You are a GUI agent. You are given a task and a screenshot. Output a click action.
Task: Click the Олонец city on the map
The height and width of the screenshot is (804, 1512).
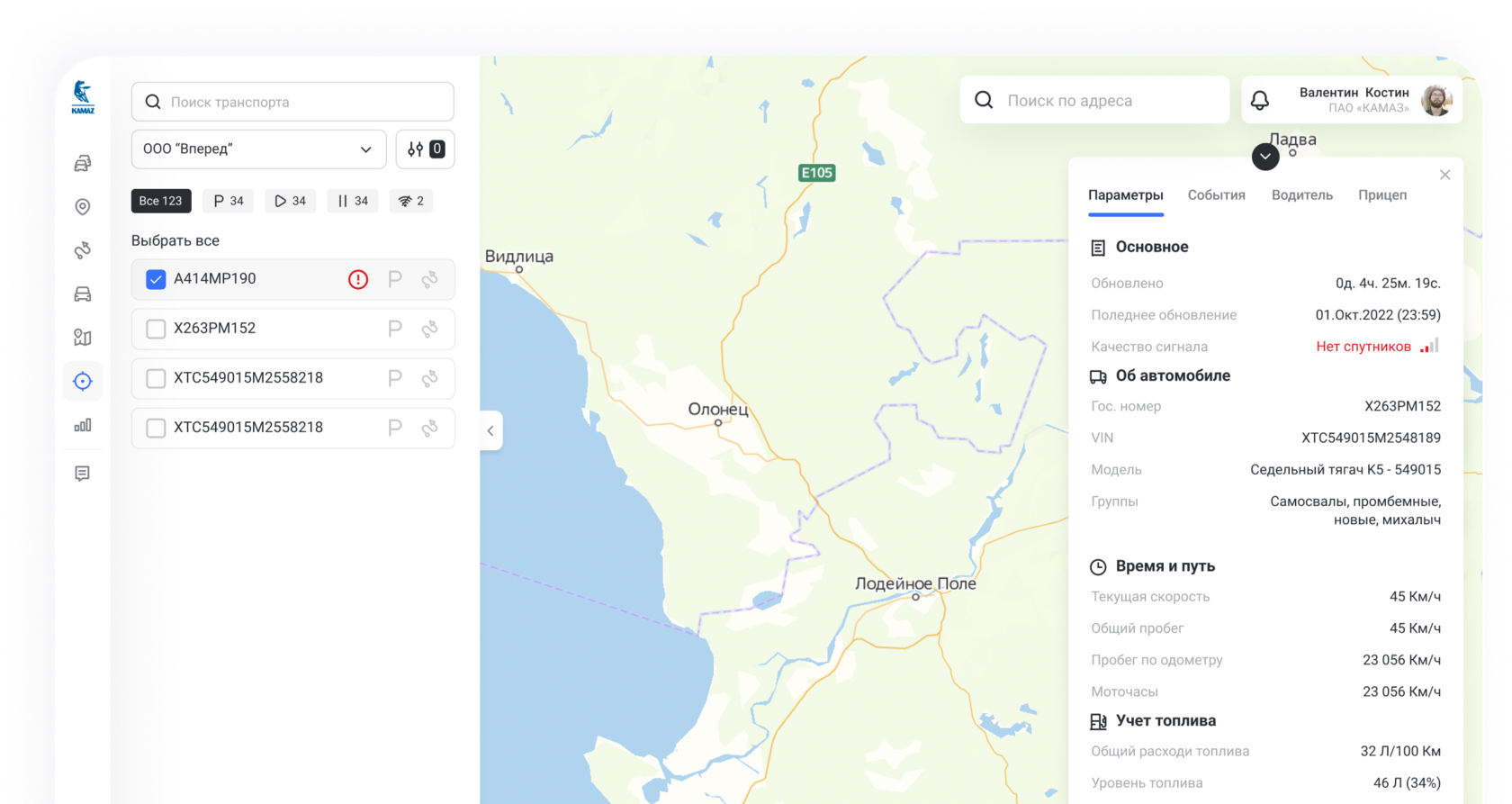tap(718, 410)
